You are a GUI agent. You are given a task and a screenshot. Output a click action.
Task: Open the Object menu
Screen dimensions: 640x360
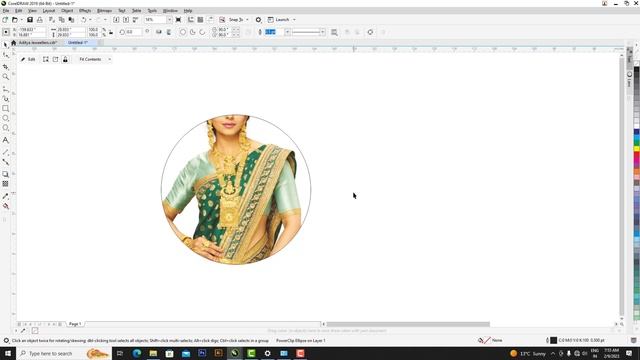pyautogui.click(x=67, y=11)
